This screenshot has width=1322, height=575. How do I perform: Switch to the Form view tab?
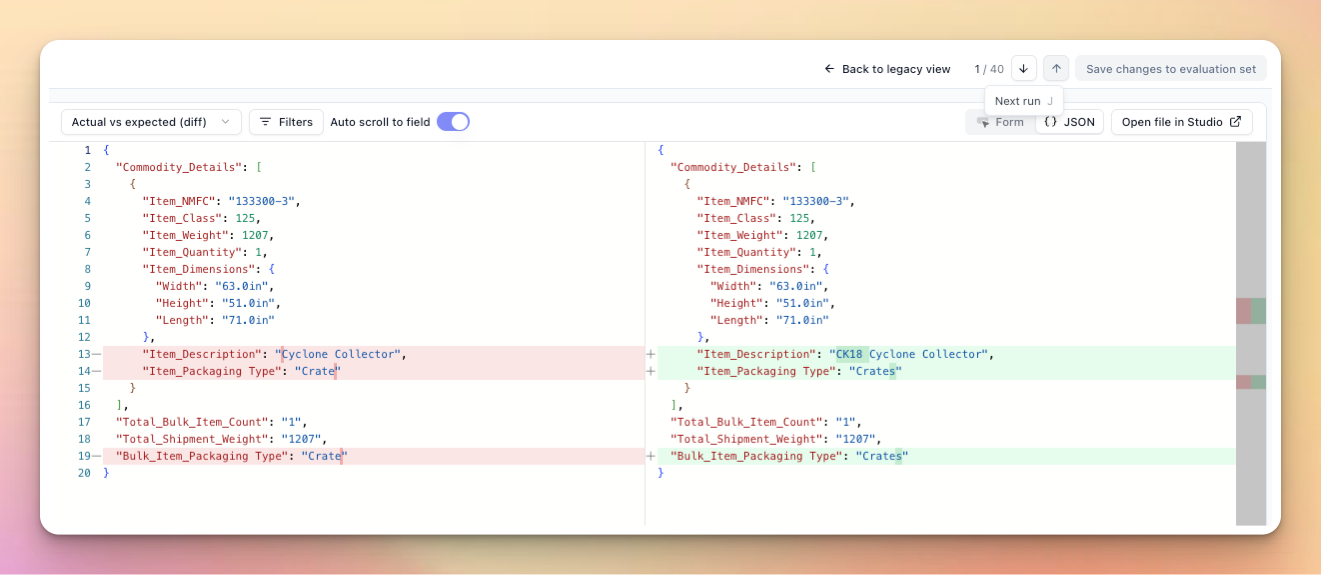1000,122
